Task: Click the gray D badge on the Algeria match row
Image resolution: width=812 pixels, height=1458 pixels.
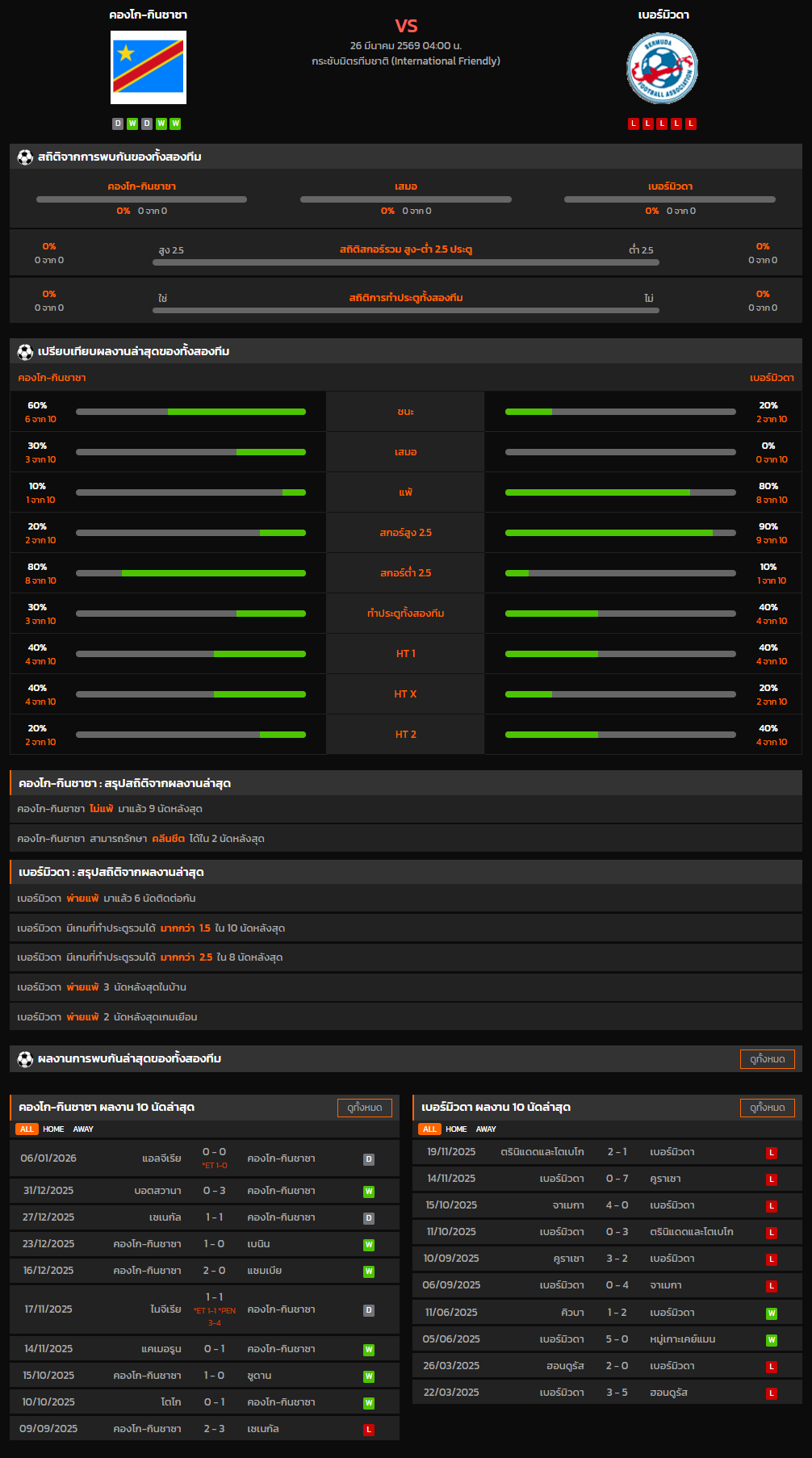Action: coord(369,1159)
